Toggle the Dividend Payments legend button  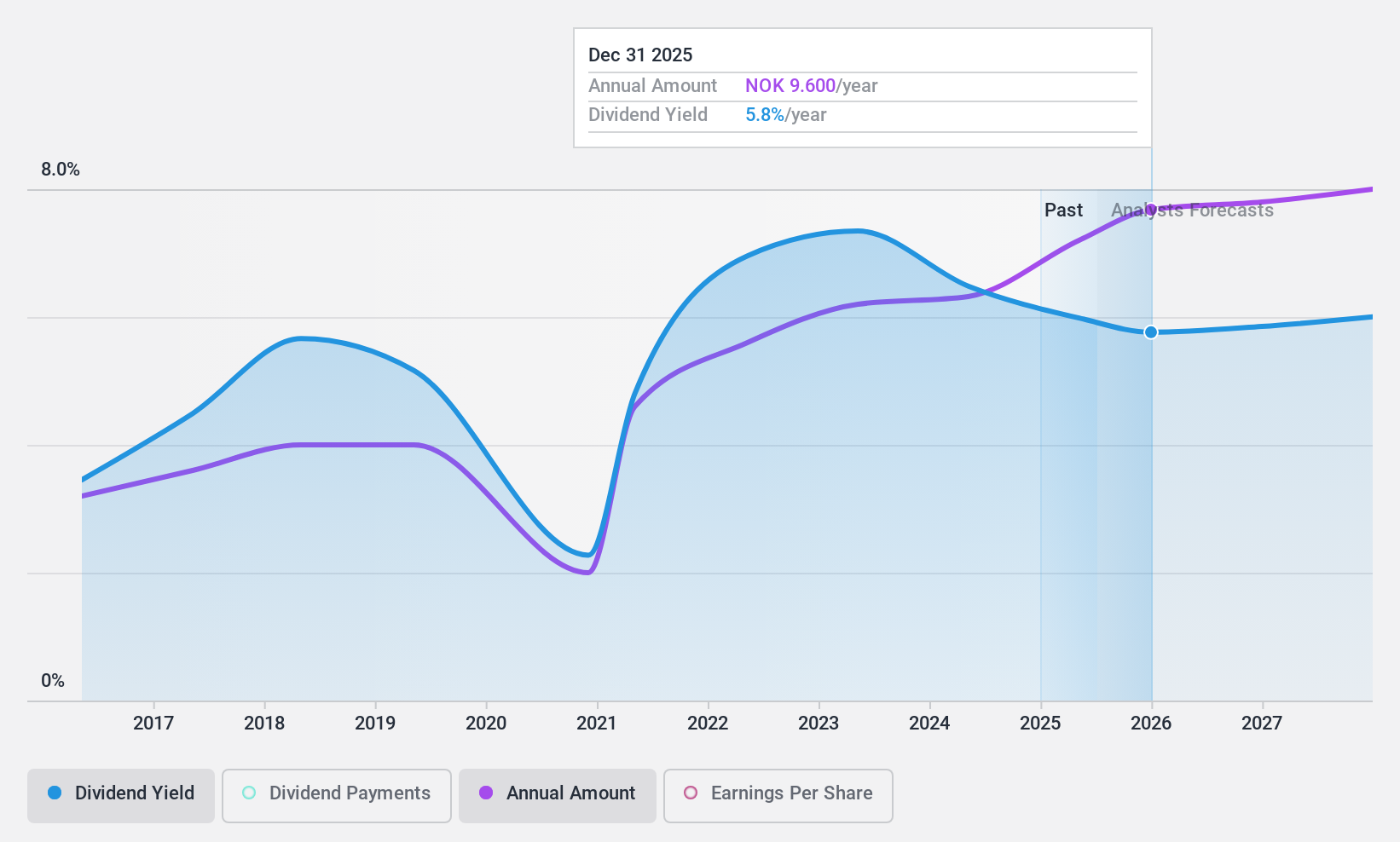pos(337,796)
